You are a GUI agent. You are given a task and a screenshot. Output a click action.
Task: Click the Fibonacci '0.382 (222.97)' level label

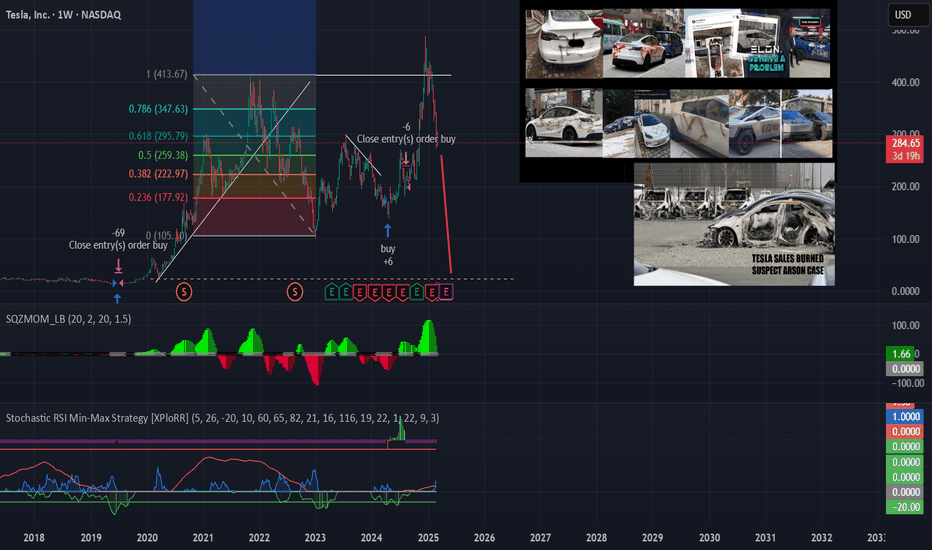tap(158, 174)
